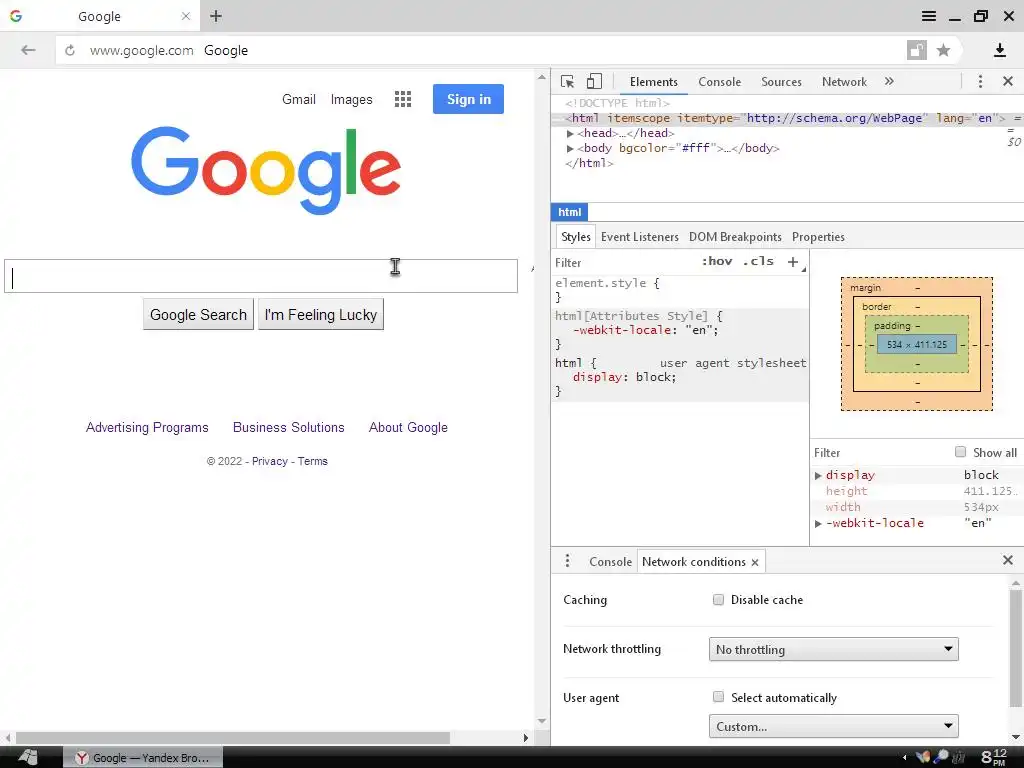This screenshot has height=768, width=1024.
Task: Click the protect lock icon in address bar
Action: 916,50
